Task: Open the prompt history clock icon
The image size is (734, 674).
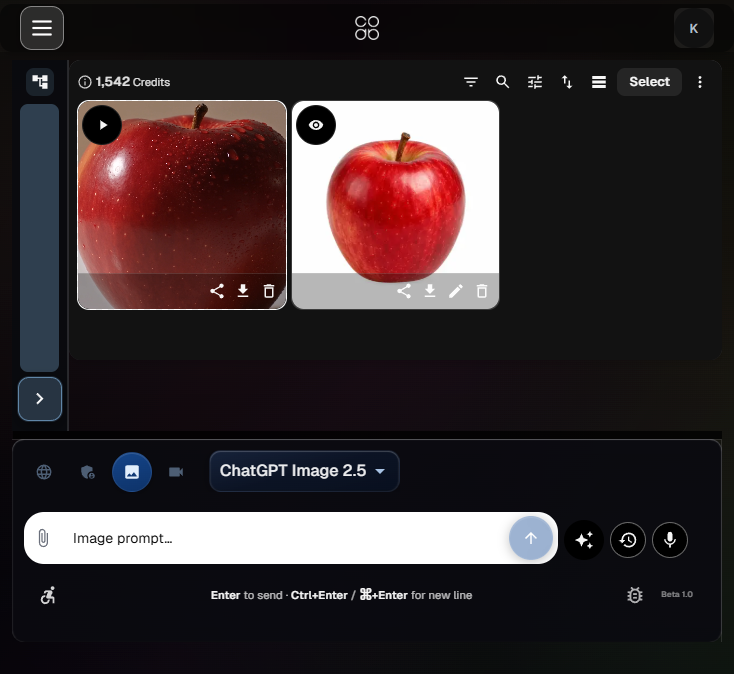Action: [x=628, y=540]
